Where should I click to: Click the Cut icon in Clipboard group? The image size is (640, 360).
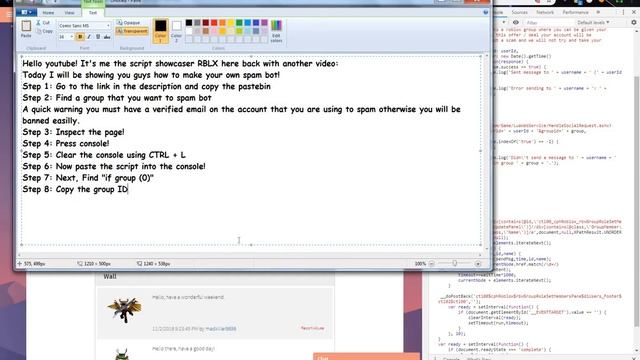38,23
